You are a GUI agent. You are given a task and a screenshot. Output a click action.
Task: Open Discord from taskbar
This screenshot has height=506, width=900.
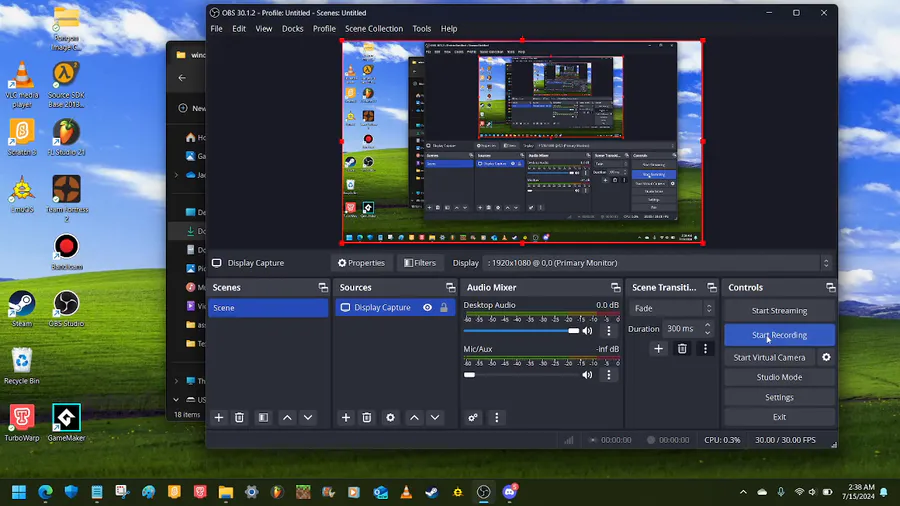[x=510, y=492]
